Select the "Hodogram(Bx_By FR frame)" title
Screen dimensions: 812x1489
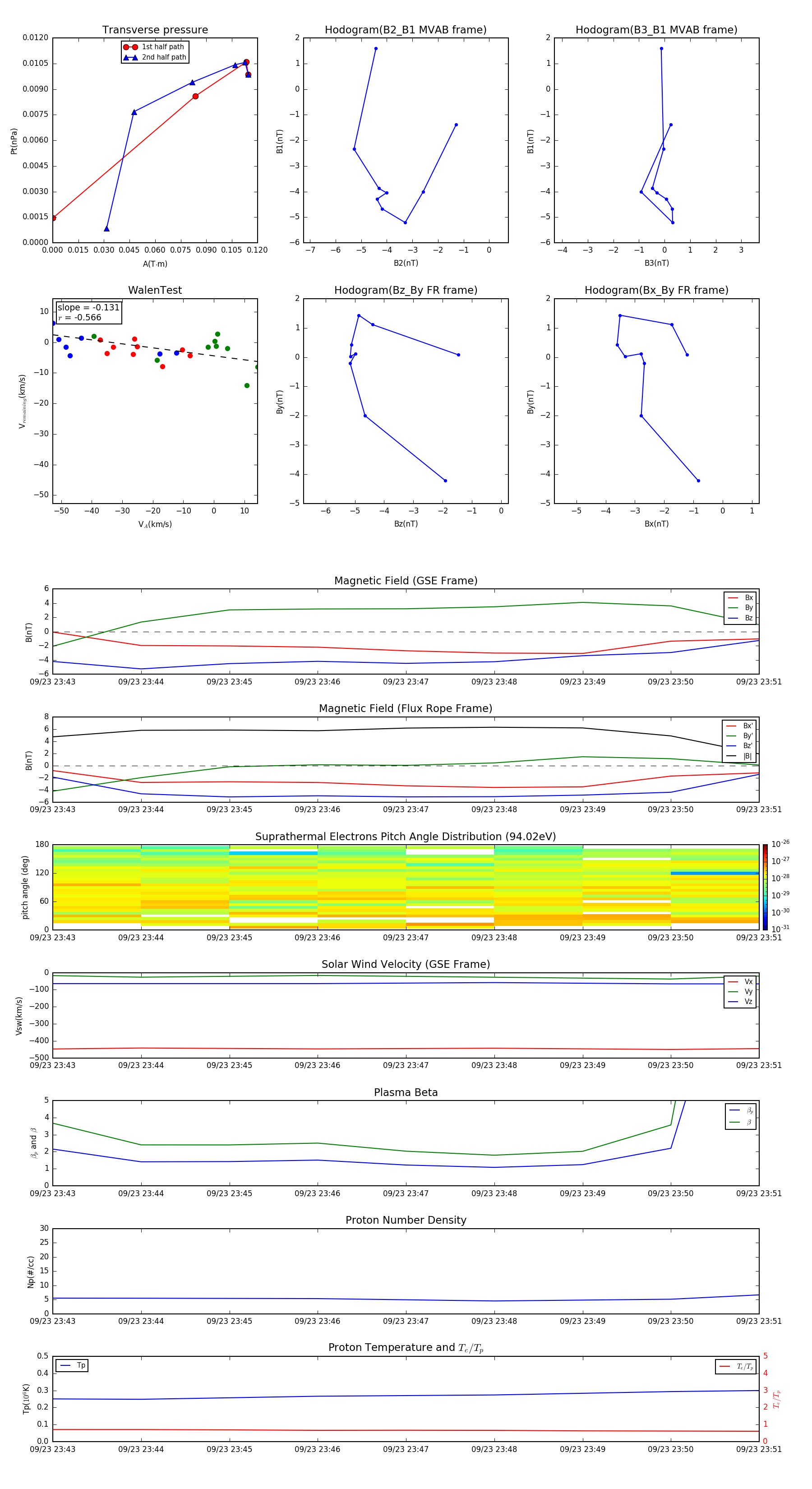[656, 290]
